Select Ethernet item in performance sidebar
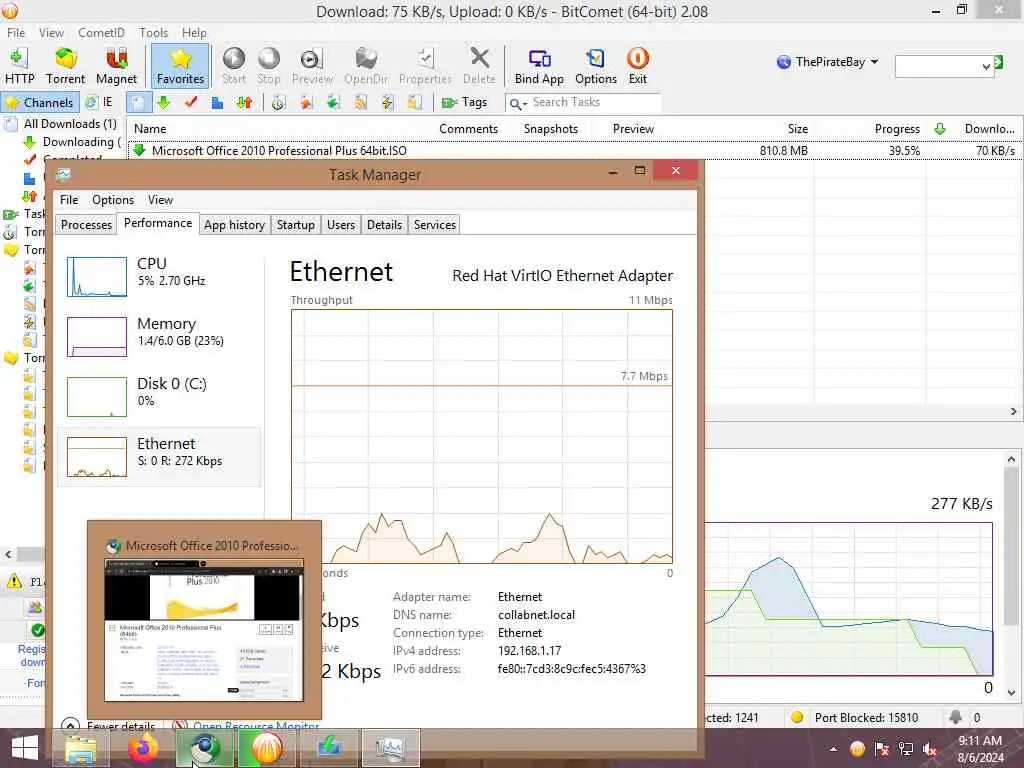The width and height of the screenshot is (1024, 768). pyautogui.click(x=159, y=456)
